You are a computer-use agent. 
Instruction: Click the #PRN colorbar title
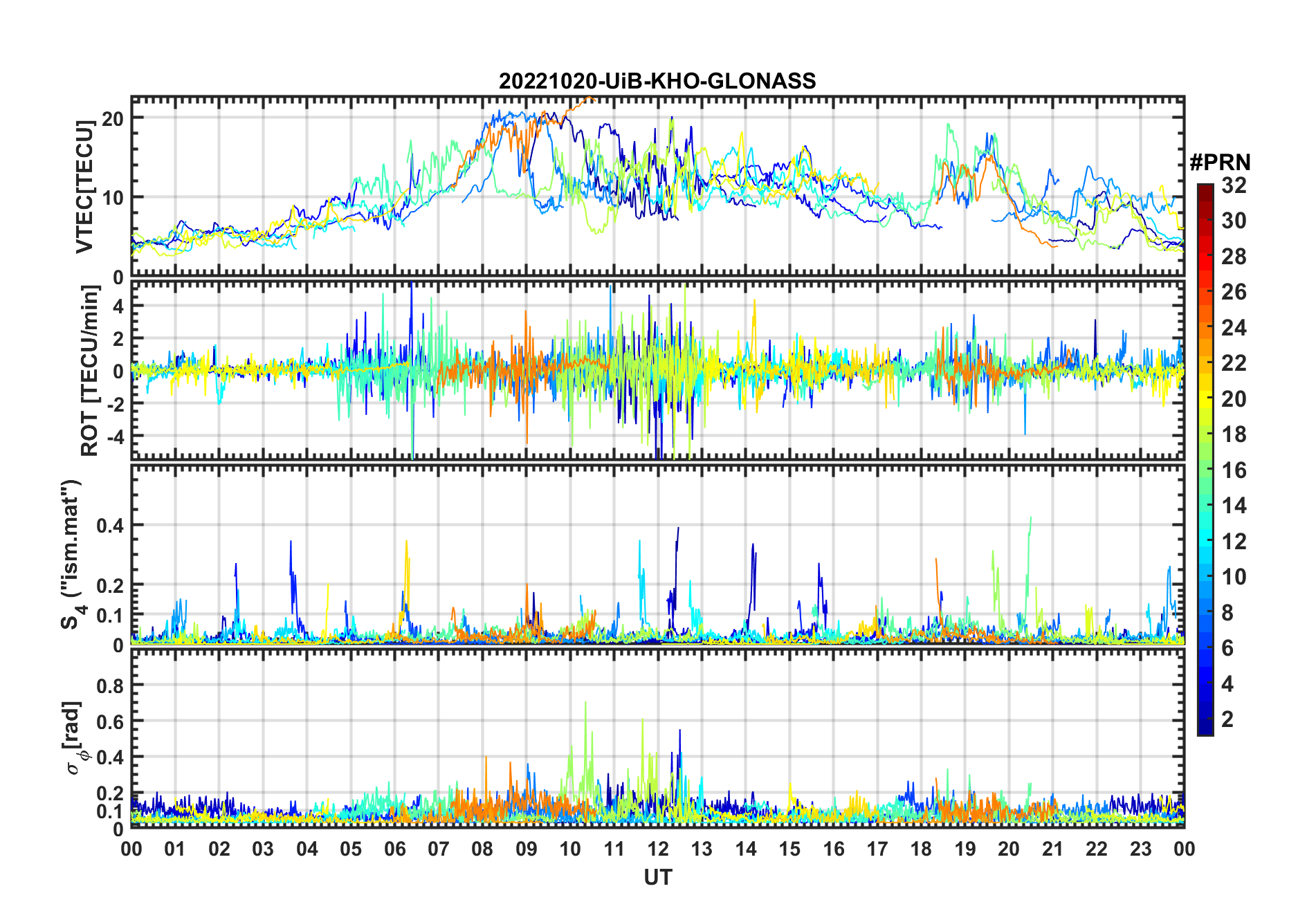[x=1220, y=163]
